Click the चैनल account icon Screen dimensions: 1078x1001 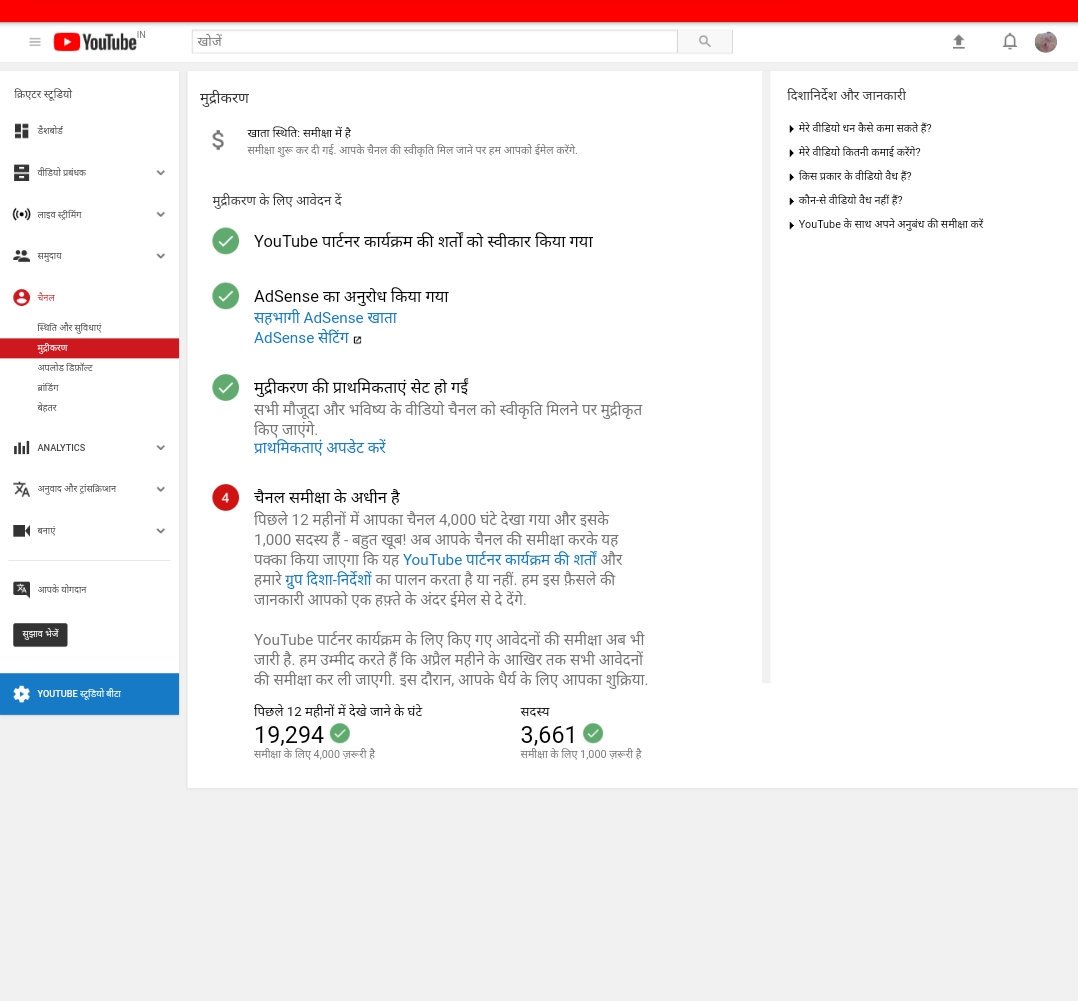click(21, 297)
